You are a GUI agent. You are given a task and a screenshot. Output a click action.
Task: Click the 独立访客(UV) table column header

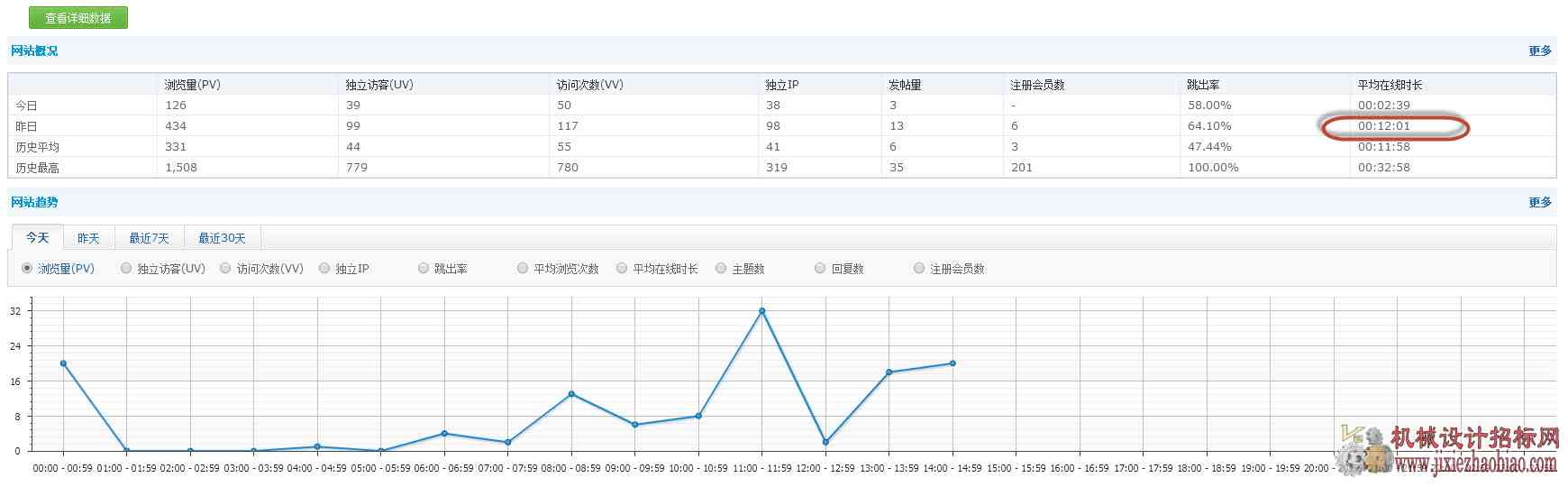379,85
